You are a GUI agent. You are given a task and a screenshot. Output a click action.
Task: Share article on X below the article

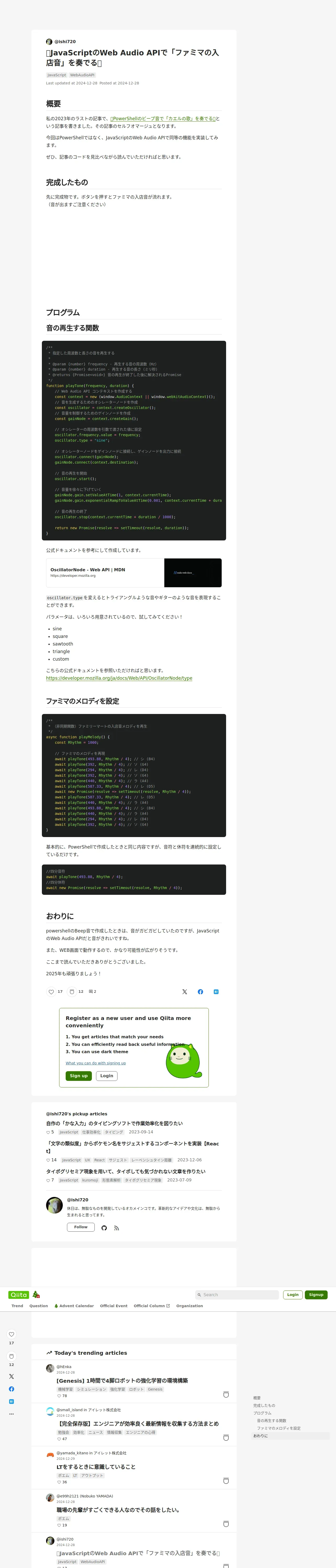coord(185,991)
